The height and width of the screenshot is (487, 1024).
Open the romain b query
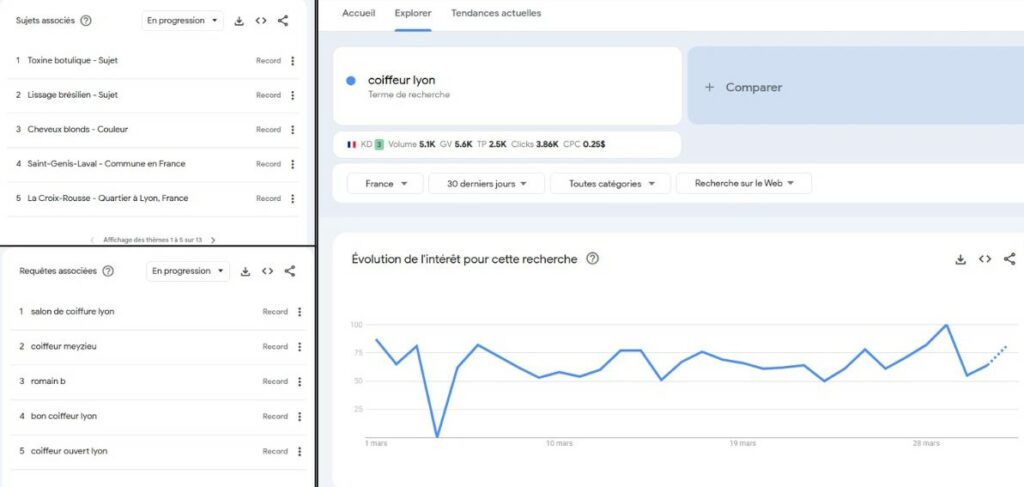point(48,381)
